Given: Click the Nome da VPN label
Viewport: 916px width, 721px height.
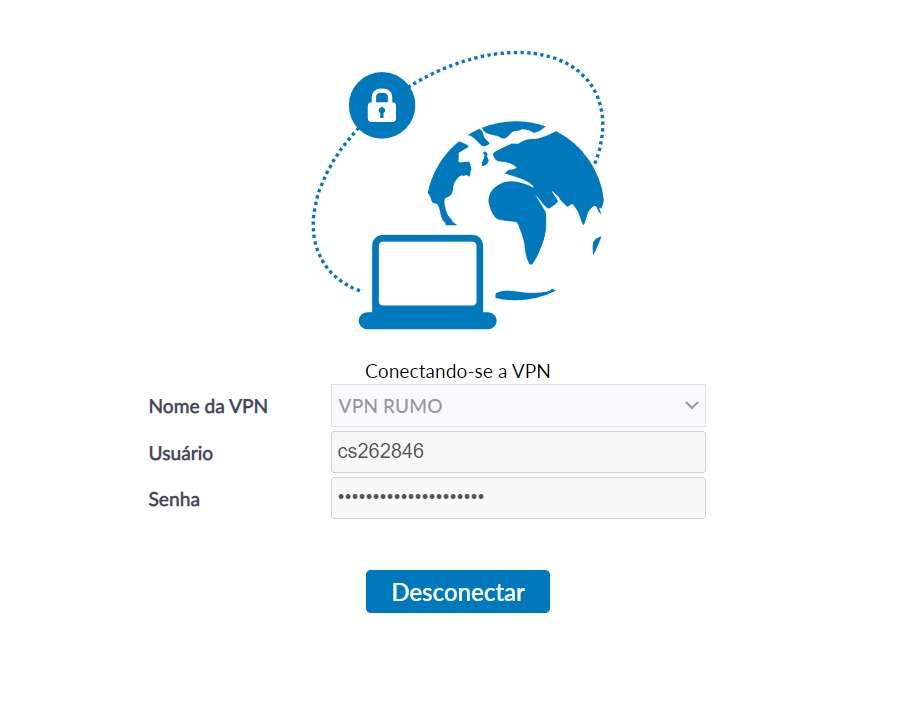Looking at the screenshot, I should point(208,406).
